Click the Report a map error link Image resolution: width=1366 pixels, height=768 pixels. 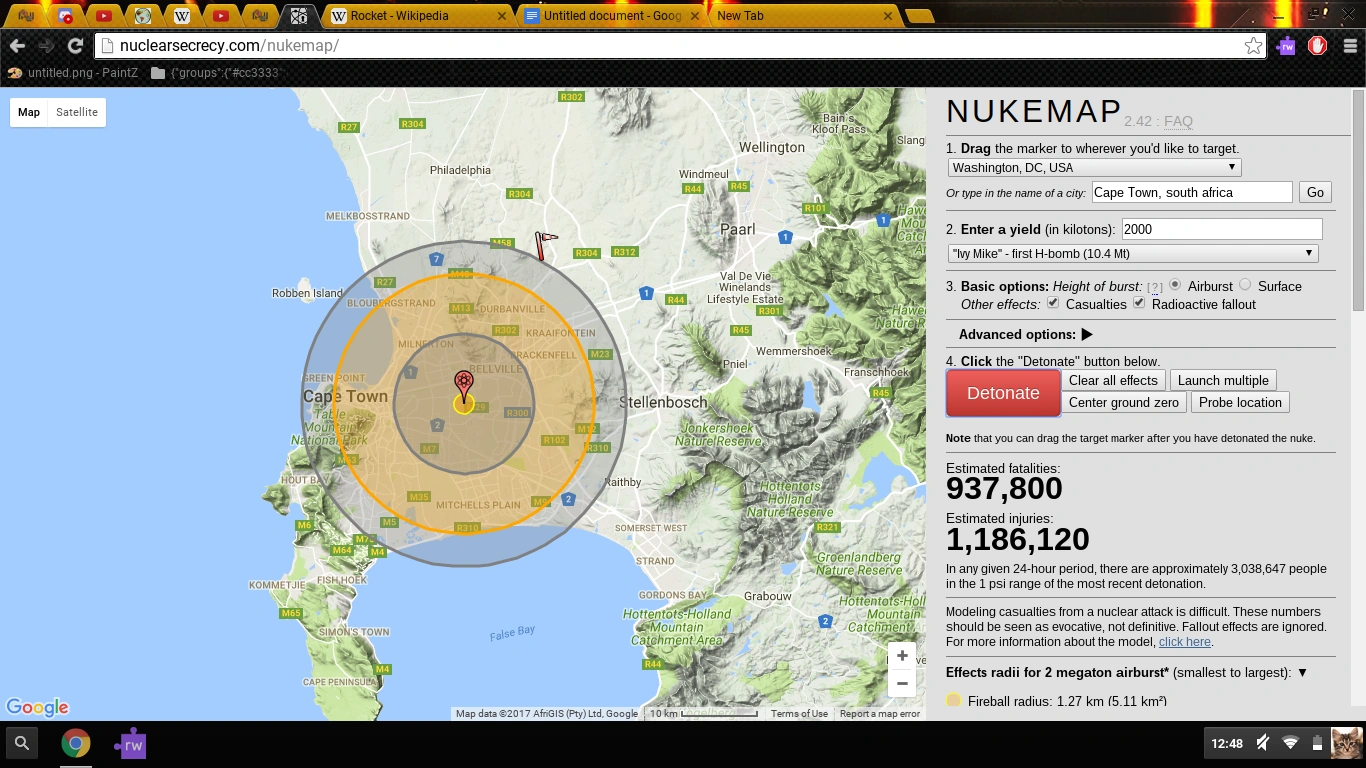click(880, 714)
